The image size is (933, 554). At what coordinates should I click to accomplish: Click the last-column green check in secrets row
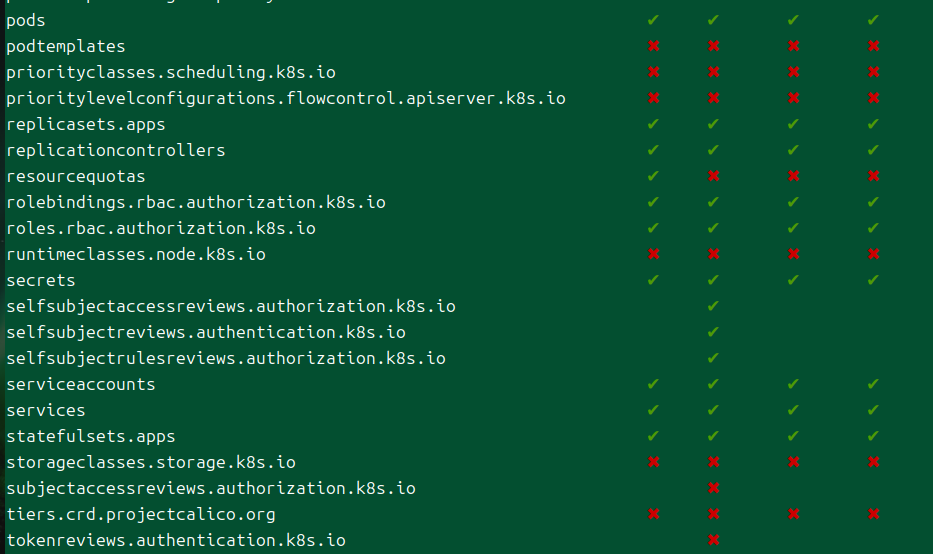click(873, 280)
